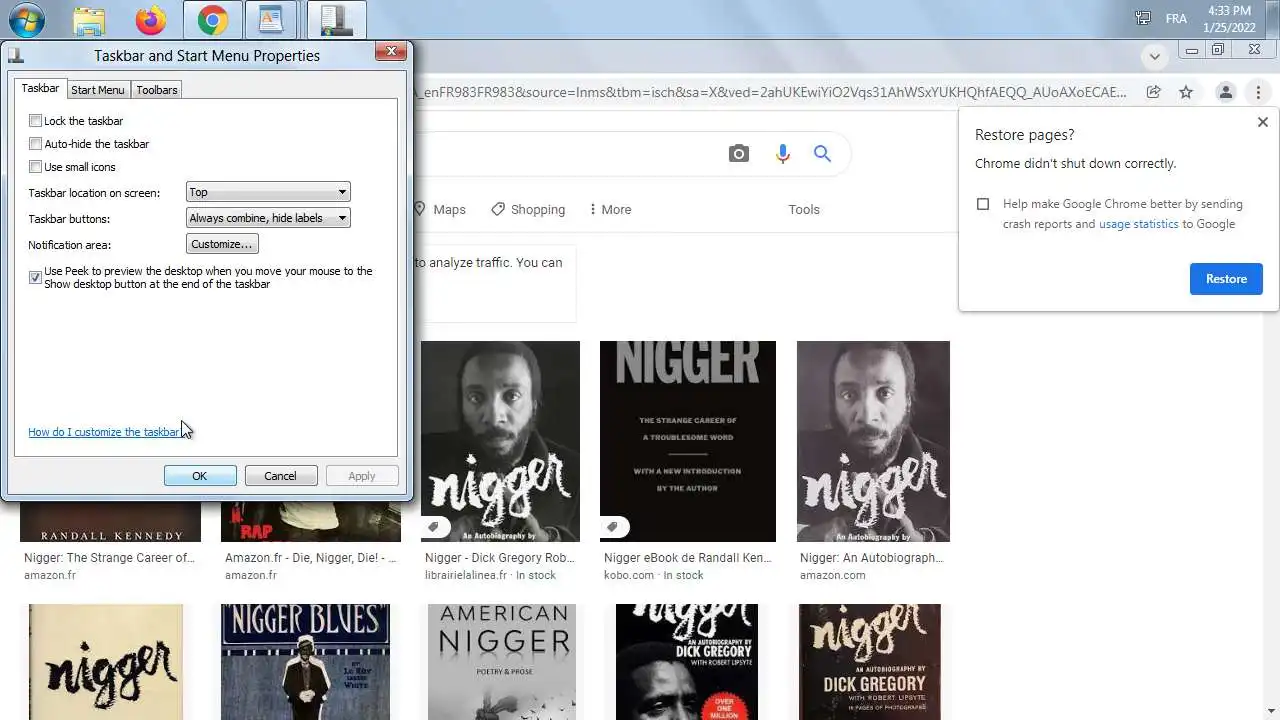The image size is (1280, 720).
Task: Tick the crash reports checkbox in Chrome
Action: (983, 204)
